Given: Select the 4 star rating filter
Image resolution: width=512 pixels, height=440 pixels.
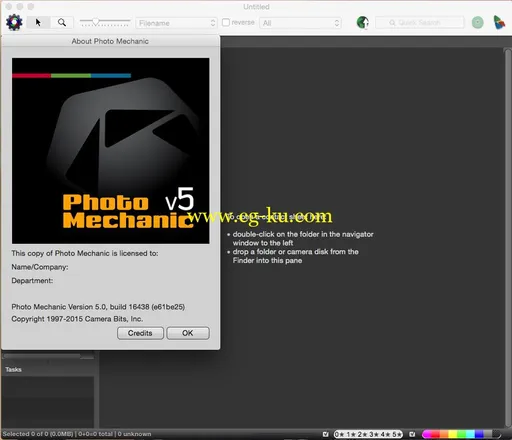Looking at the screenshot, I should [x=385, y=434].
